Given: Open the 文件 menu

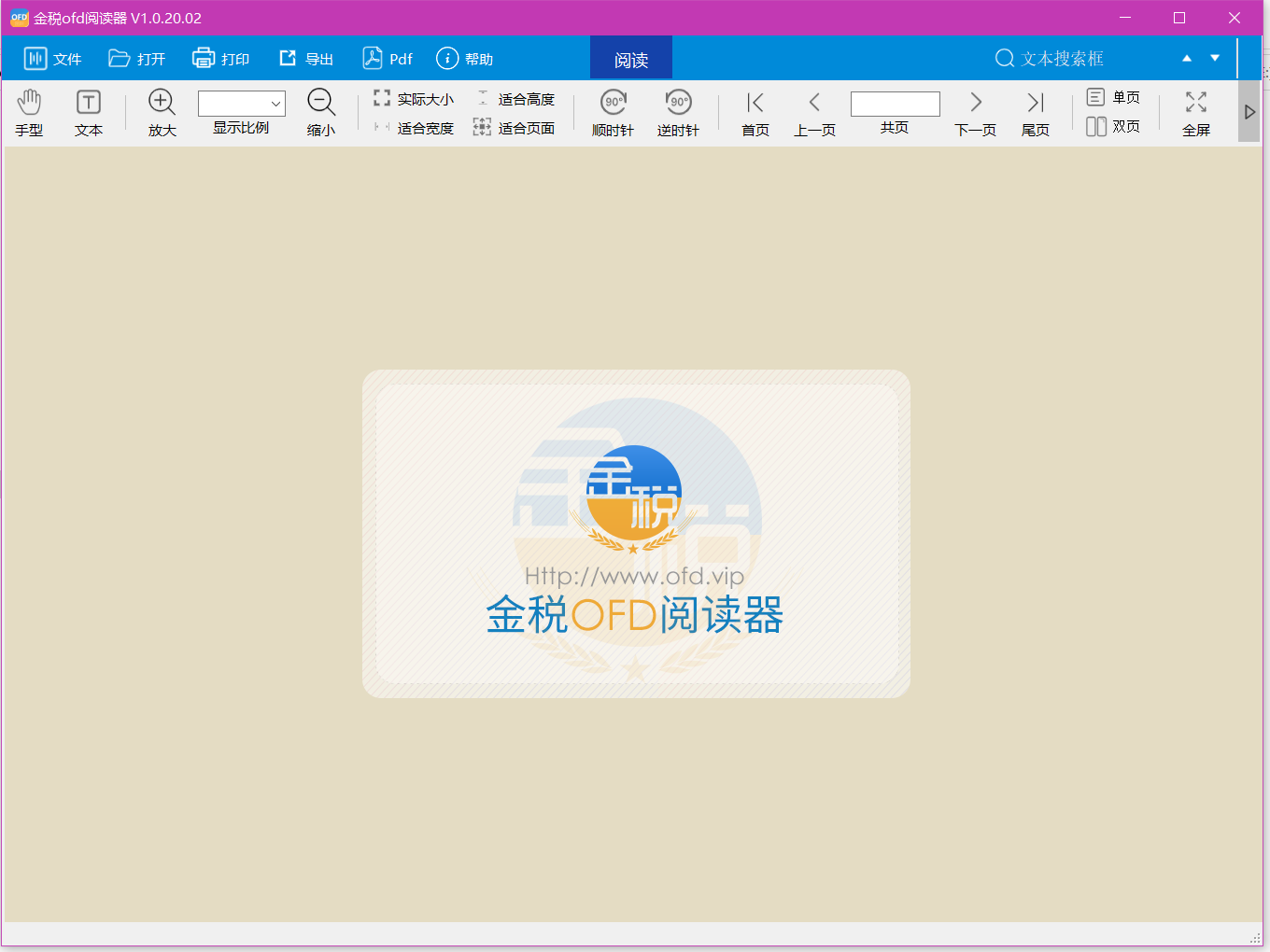Looking at the screenshot, I should click(52, 57).
